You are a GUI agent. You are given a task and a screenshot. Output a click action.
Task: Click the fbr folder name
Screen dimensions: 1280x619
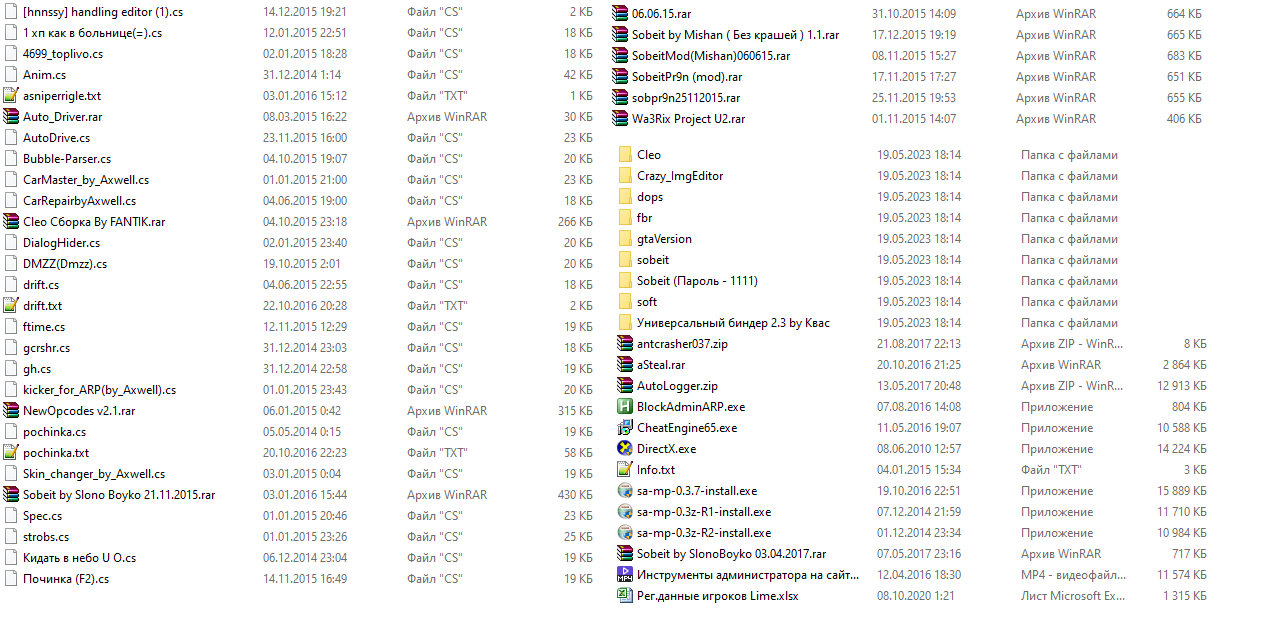click(x=645, y=218)
